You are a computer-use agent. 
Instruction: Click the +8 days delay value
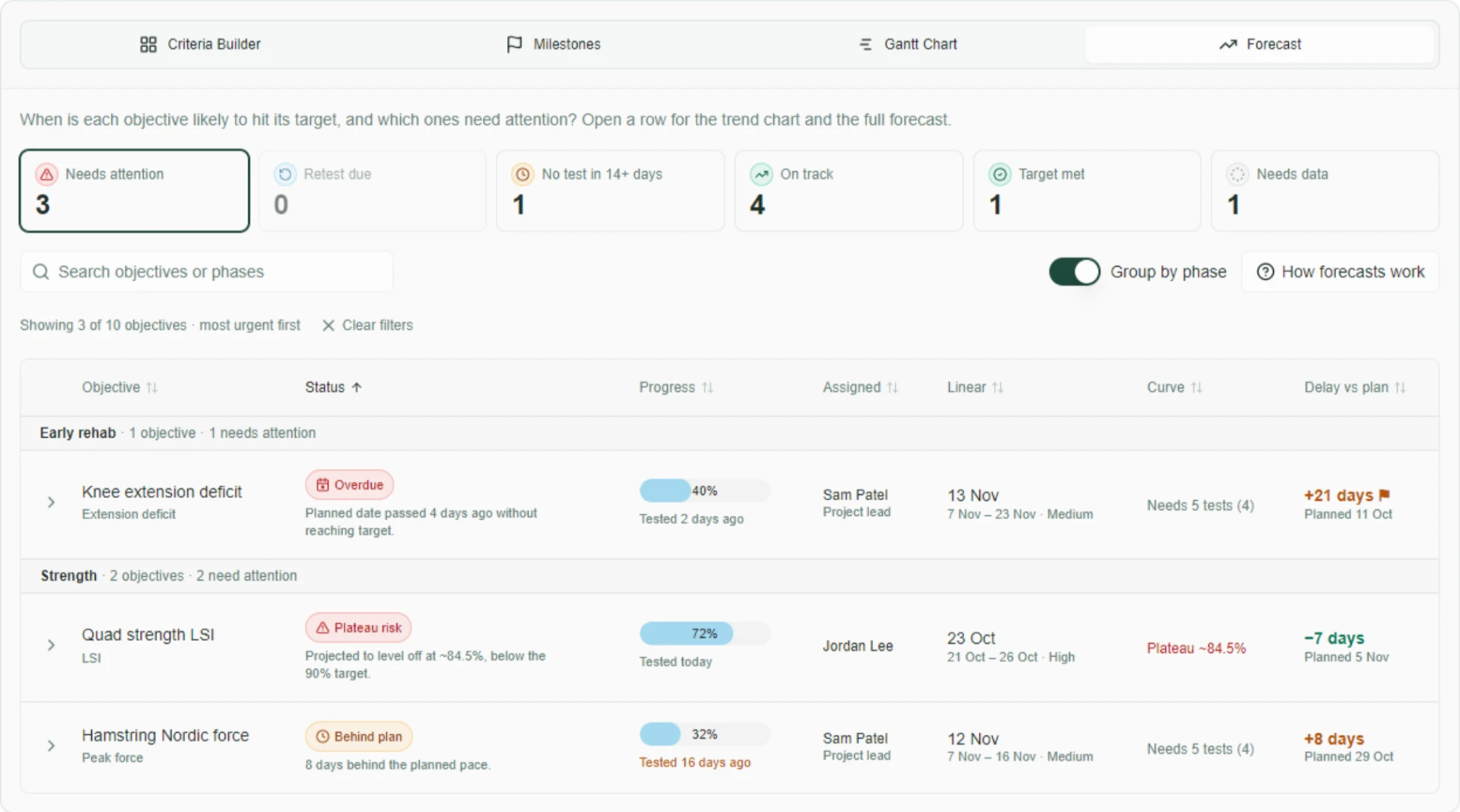tap(1334, 739)
